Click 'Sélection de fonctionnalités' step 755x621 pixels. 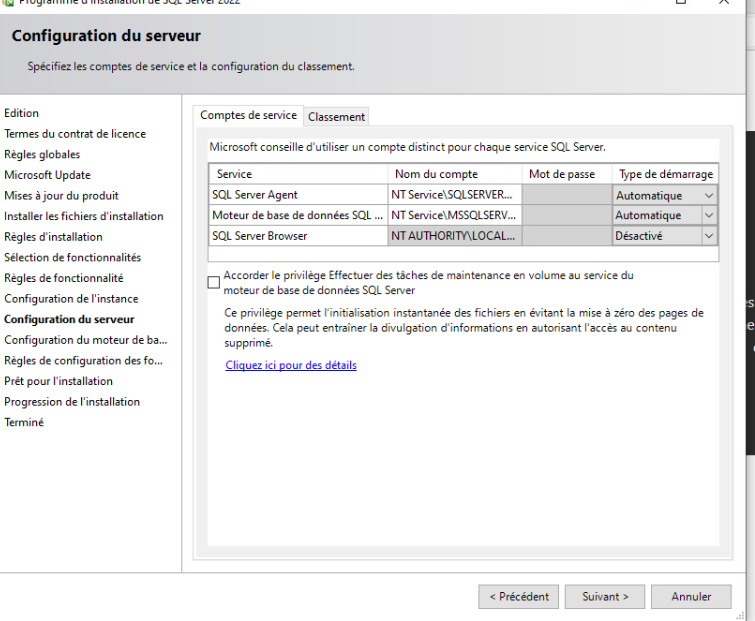(x=72, y=258)
